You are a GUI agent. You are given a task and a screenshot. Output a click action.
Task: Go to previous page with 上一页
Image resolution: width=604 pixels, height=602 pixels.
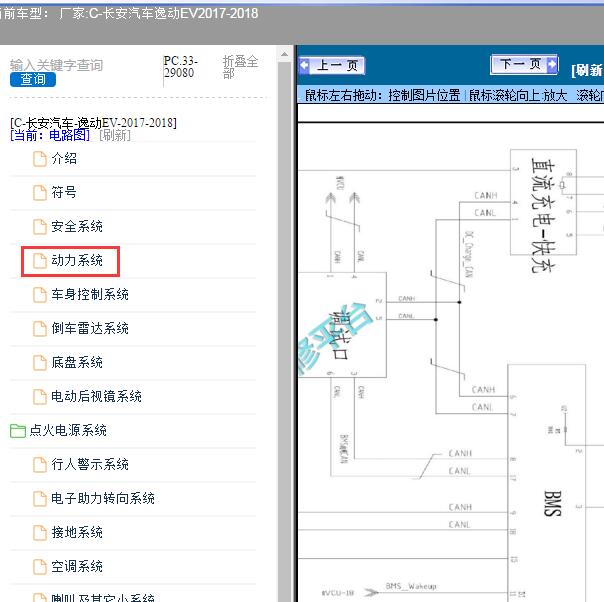pyautogui.click(x=332, y=65)
